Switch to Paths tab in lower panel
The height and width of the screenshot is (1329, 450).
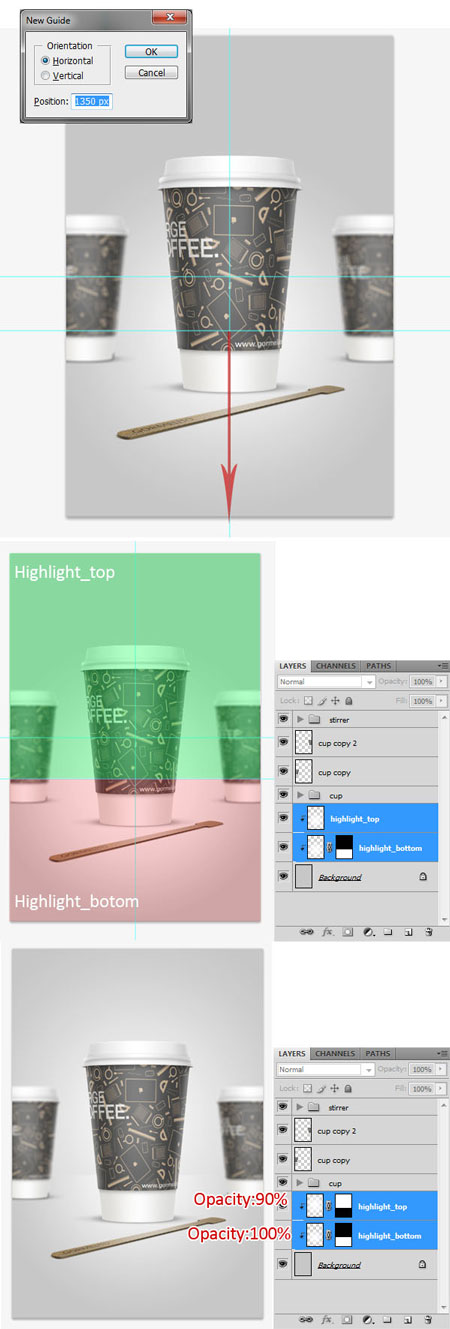[378, 1053]
